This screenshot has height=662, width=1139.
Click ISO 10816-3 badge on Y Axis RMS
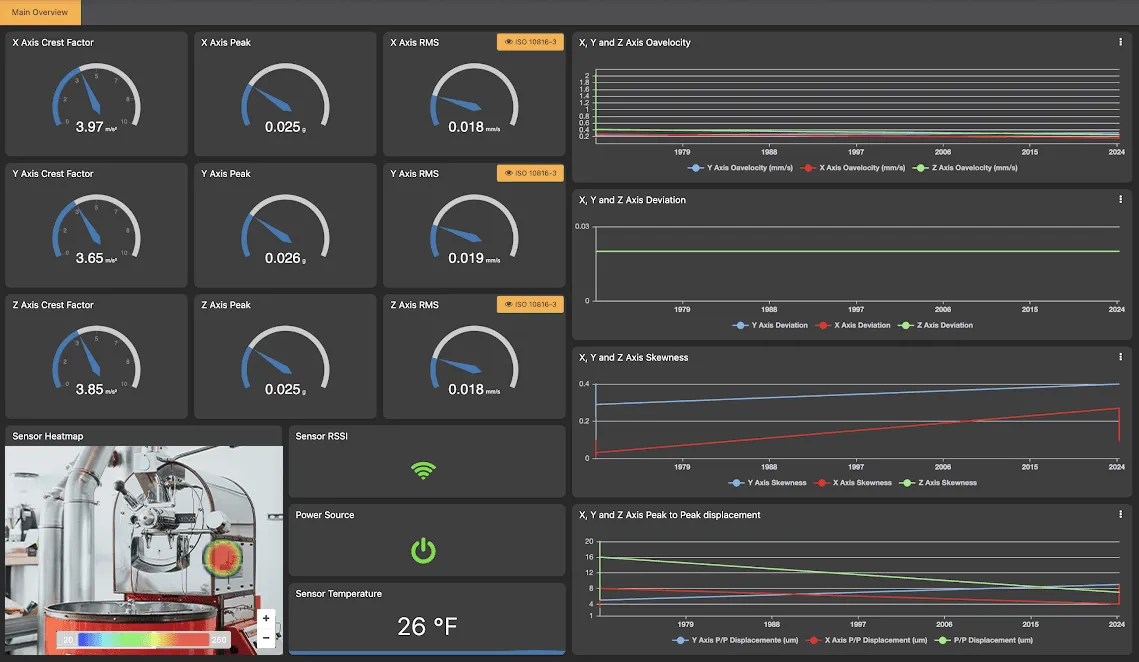coord(530,173)
